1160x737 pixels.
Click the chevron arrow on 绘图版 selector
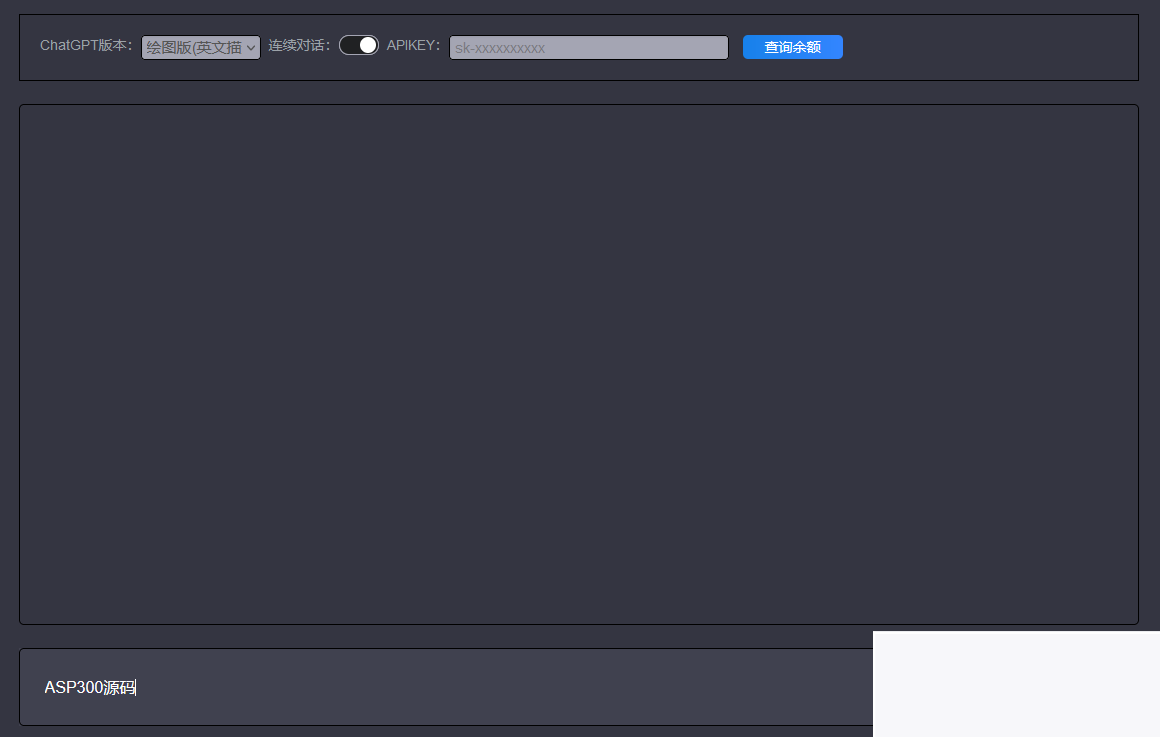(251, 47)
